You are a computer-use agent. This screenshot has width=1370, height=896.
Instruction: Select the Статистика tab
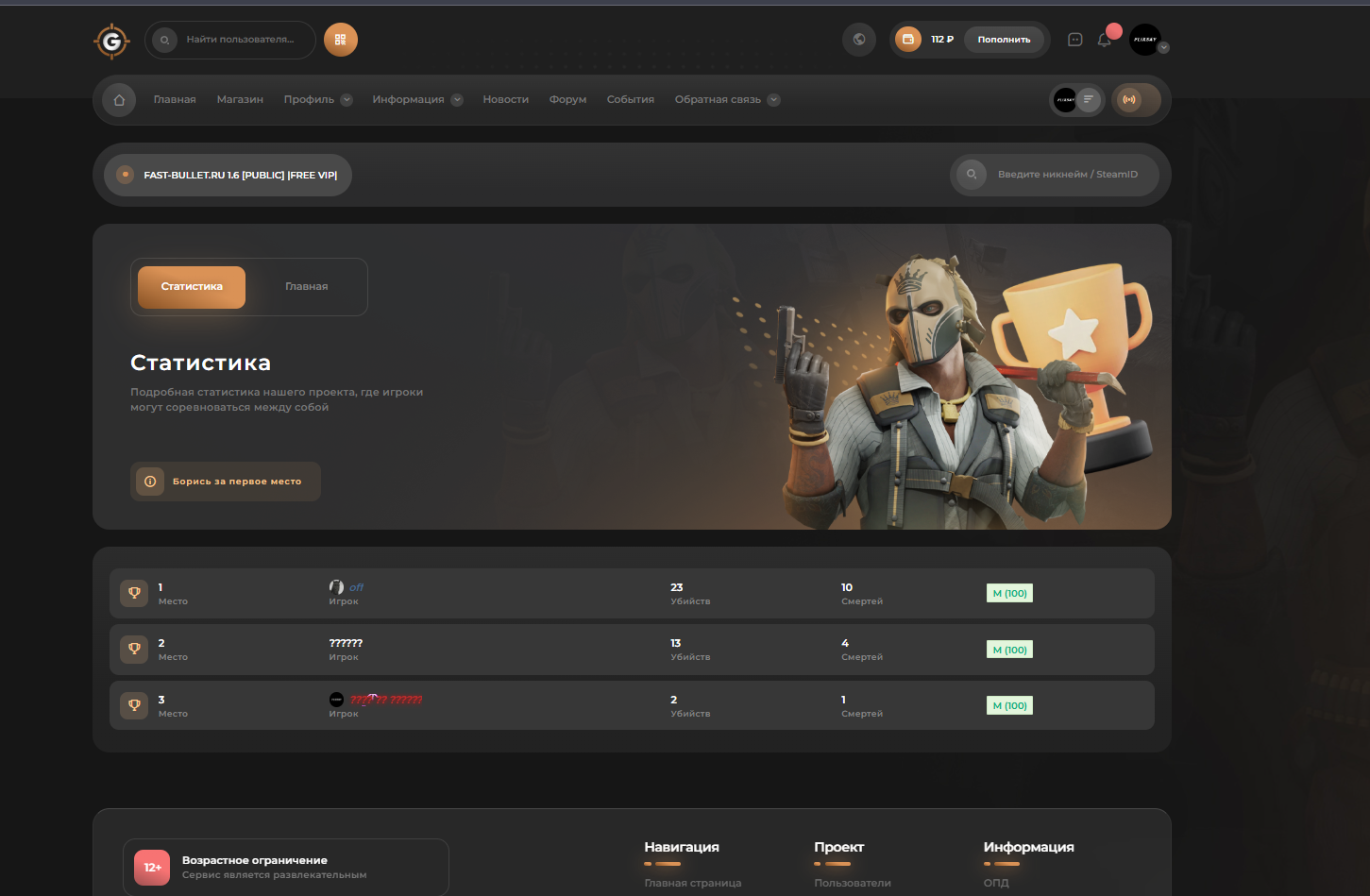[192, 287]
